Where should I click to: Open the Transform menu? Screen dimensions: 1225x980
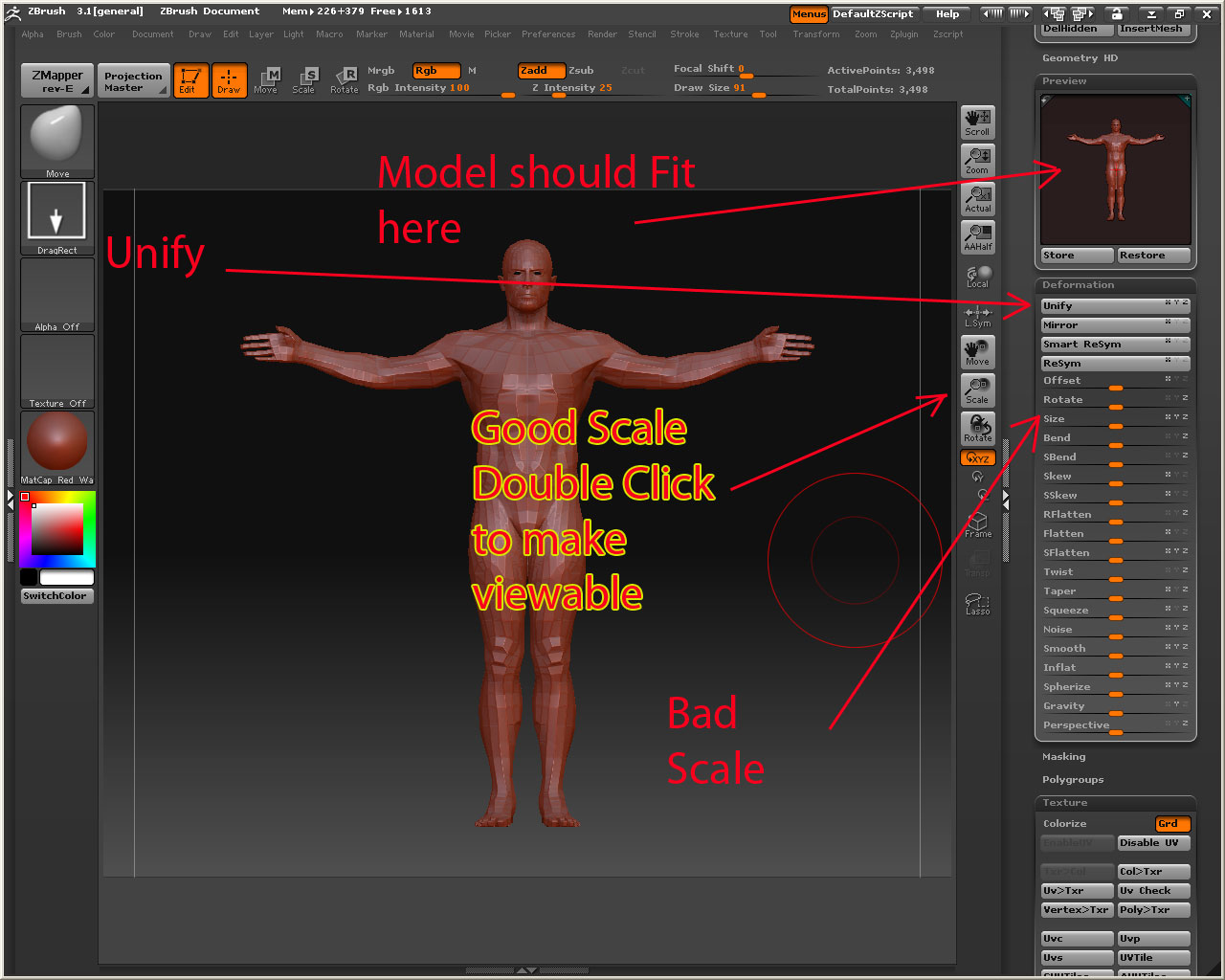815,34
